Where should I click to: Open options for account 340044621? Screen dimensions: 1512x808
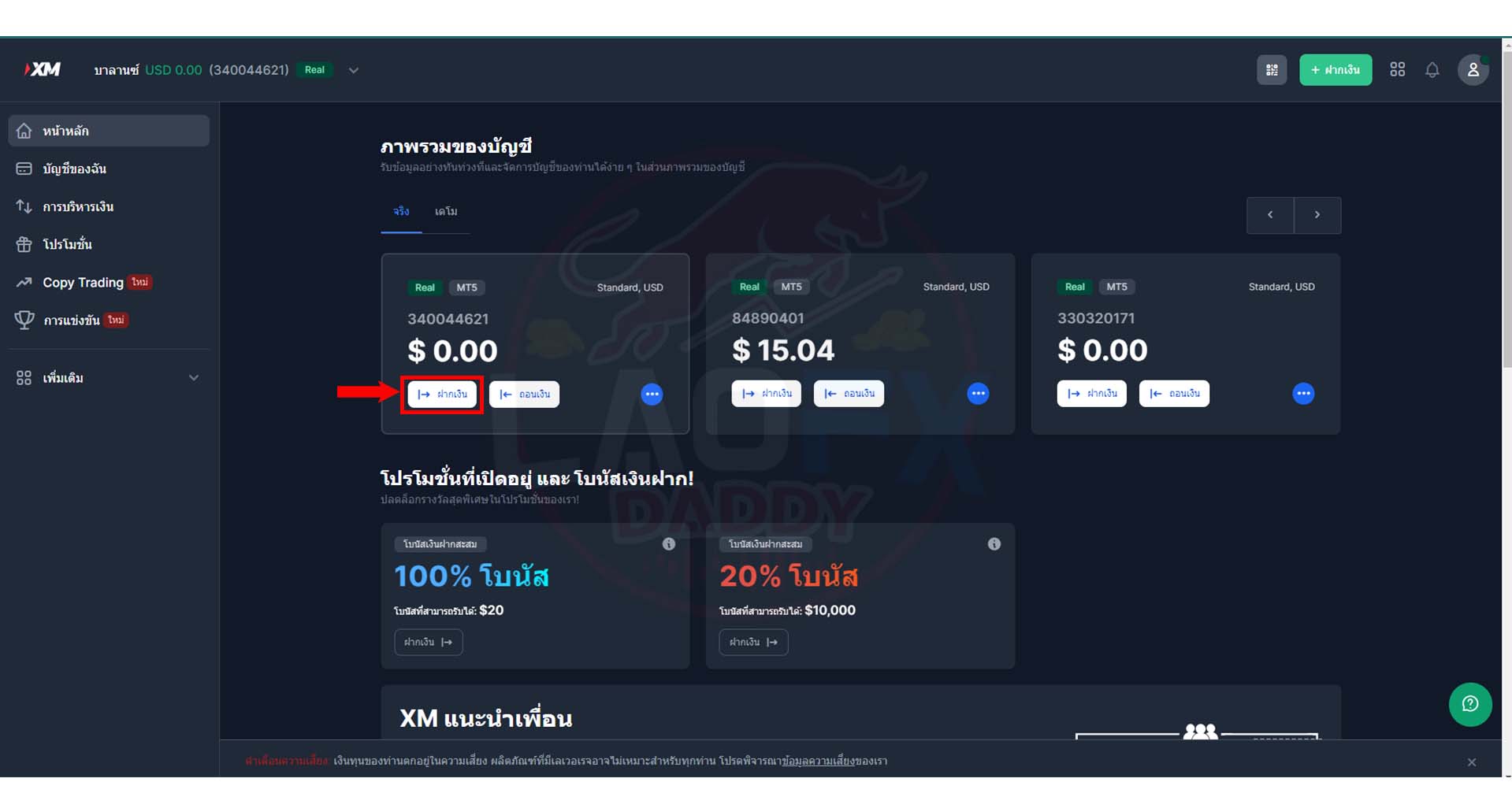click(652, 394)
